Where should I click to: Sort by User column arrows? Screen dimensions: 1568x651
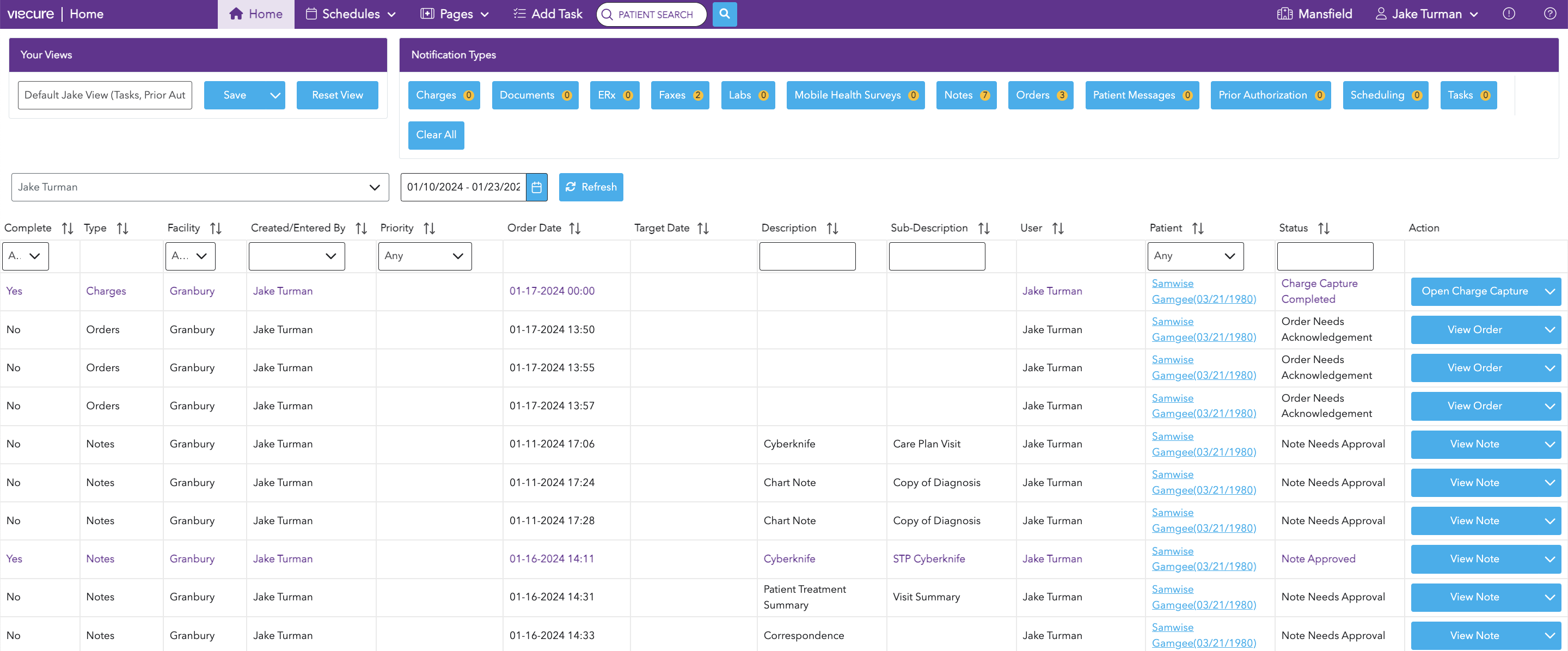[1058, 228]
